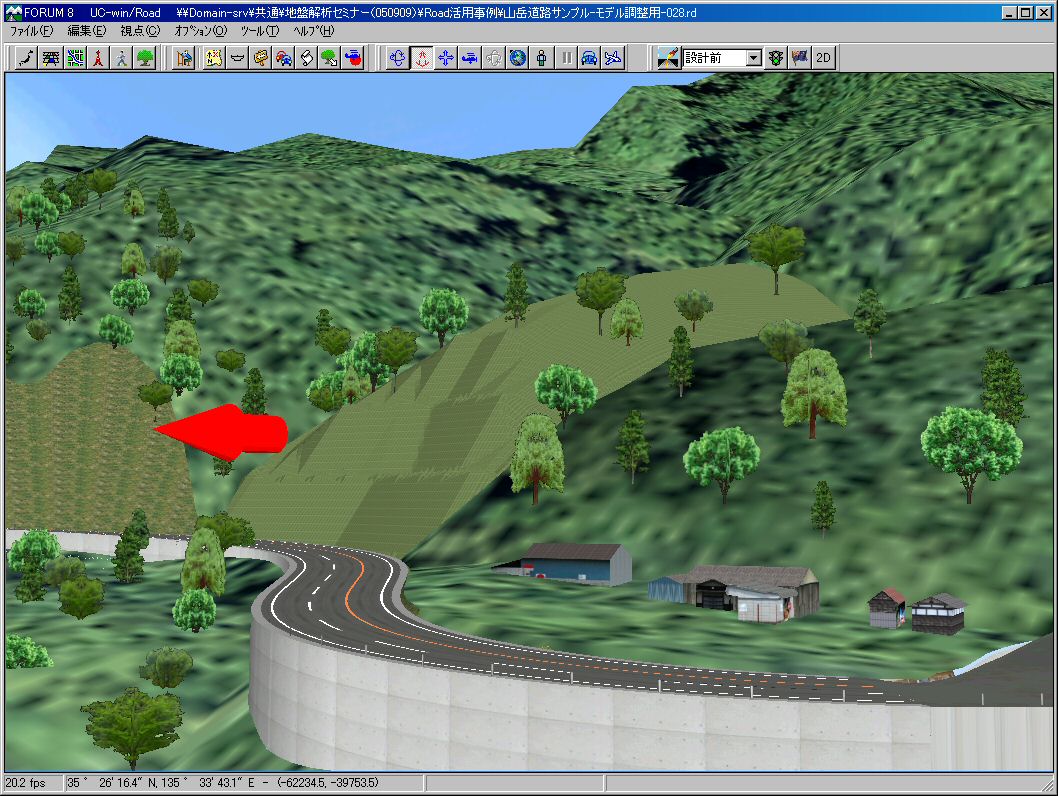Select the standing person walk view icon
The image size is (1058, 796).
[x=542, y=58]
